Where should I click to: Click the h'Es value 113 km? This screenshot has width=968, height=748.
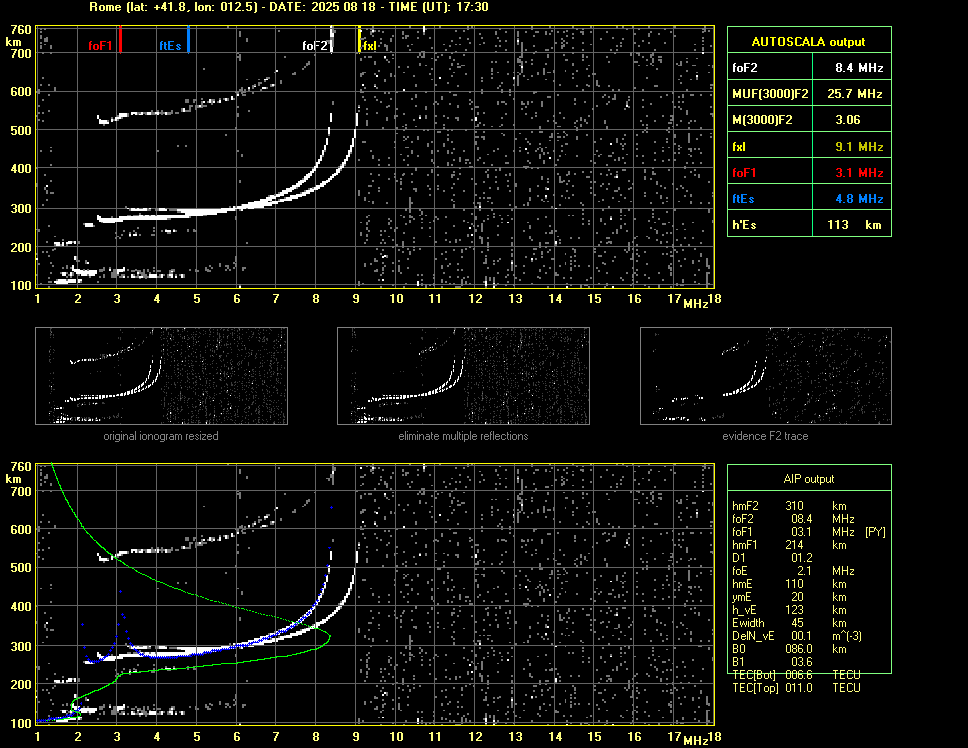coord(854,225)
